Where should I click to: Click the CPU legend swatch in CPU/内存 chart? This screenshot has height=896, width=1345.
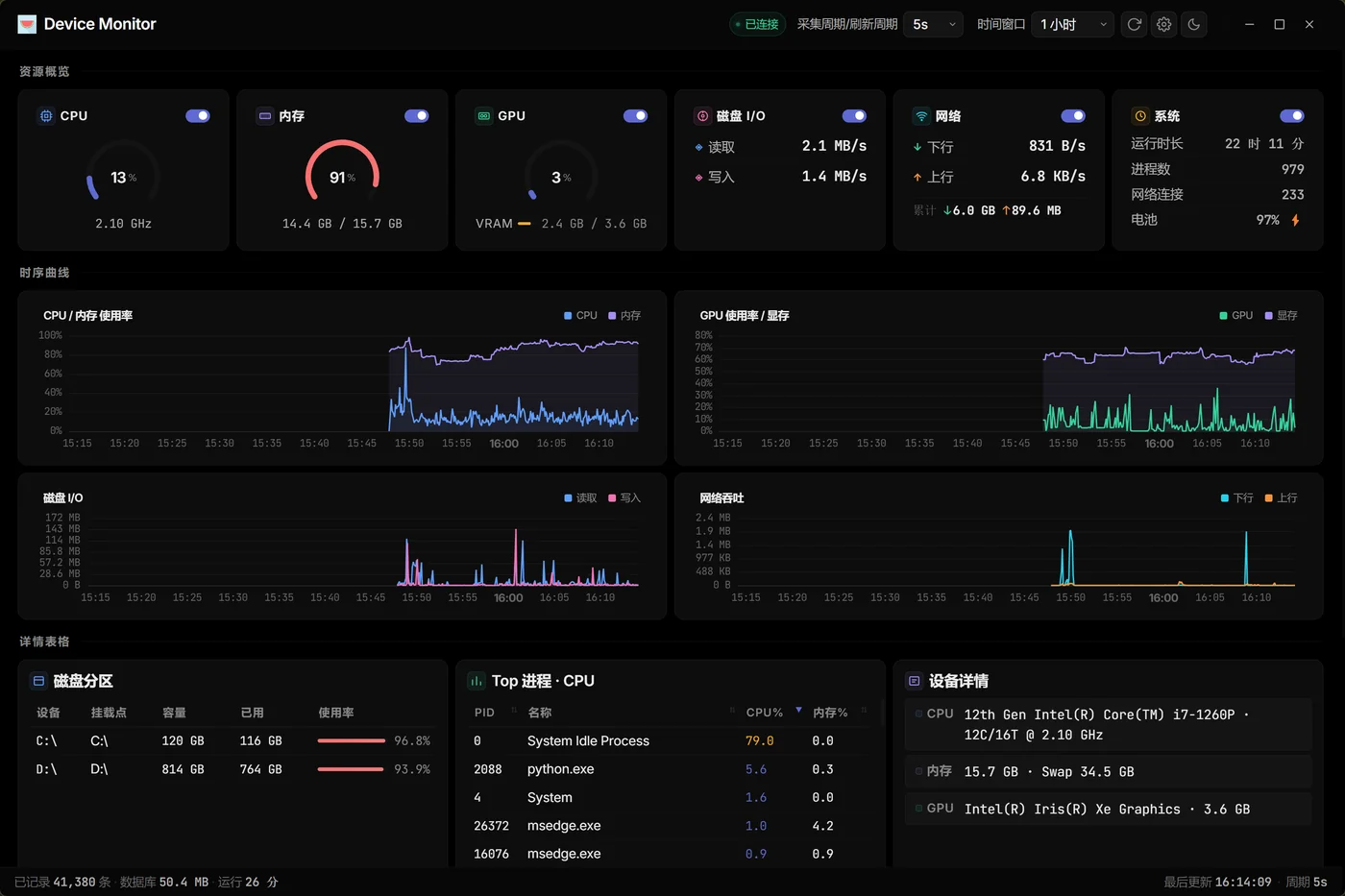[568, 316]
